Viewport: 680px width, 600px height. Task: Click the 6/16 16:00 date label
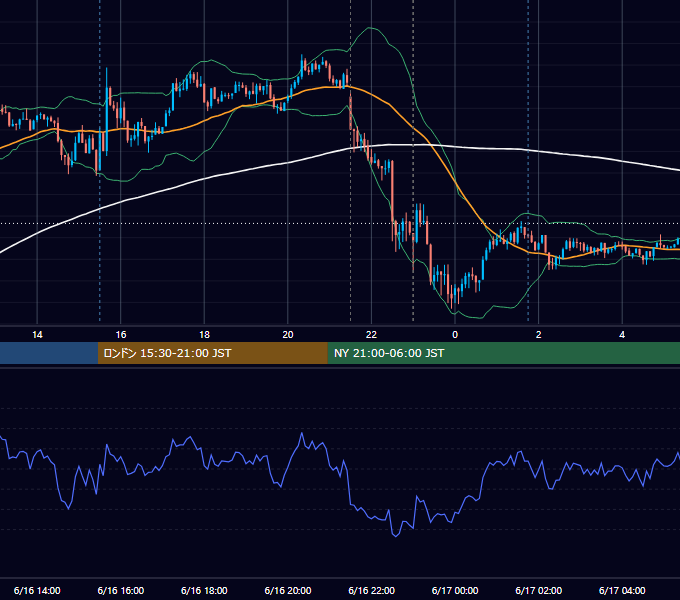(x=121, y=590)
